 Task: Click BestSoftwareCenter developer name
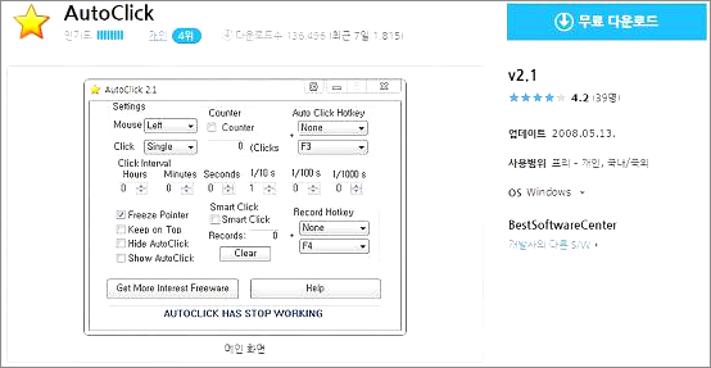tap(562, 225)
